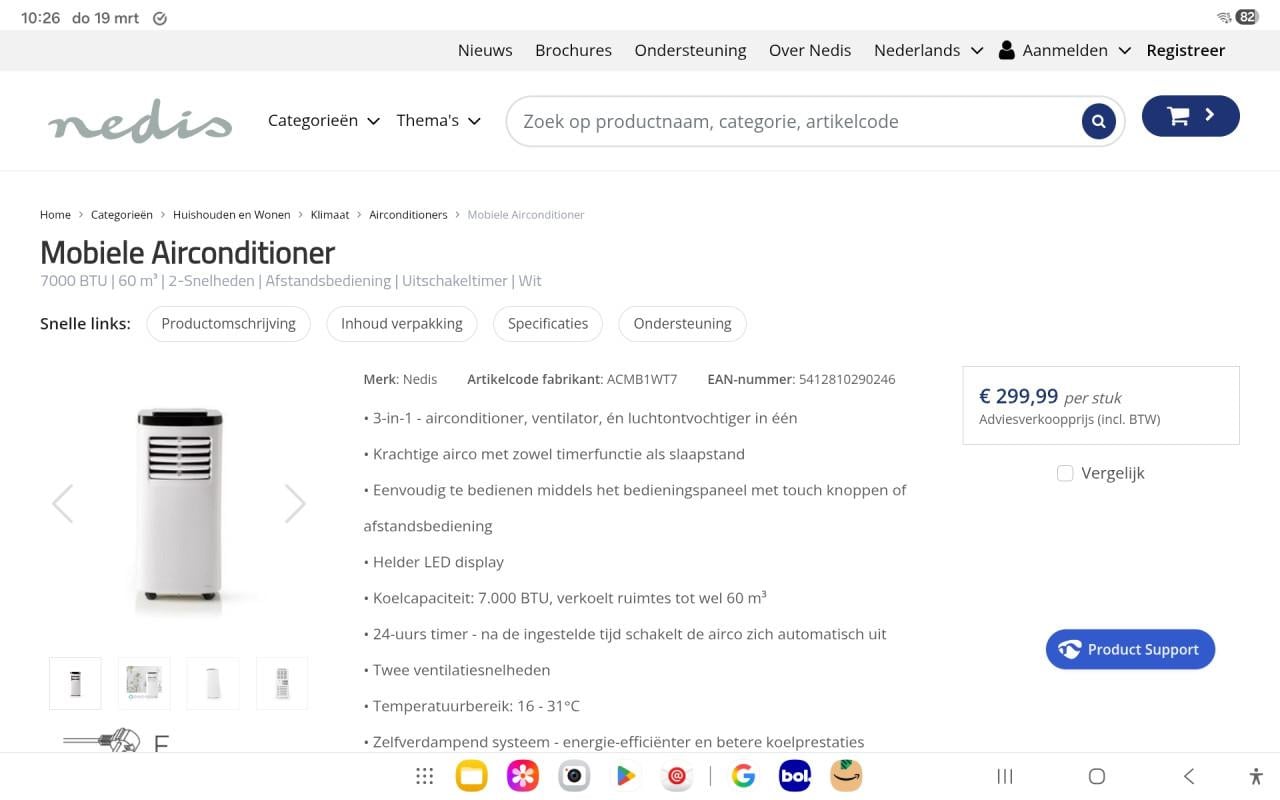
Task: Tap the recent apps navigation button
Action: click(x=1004, y=775)
